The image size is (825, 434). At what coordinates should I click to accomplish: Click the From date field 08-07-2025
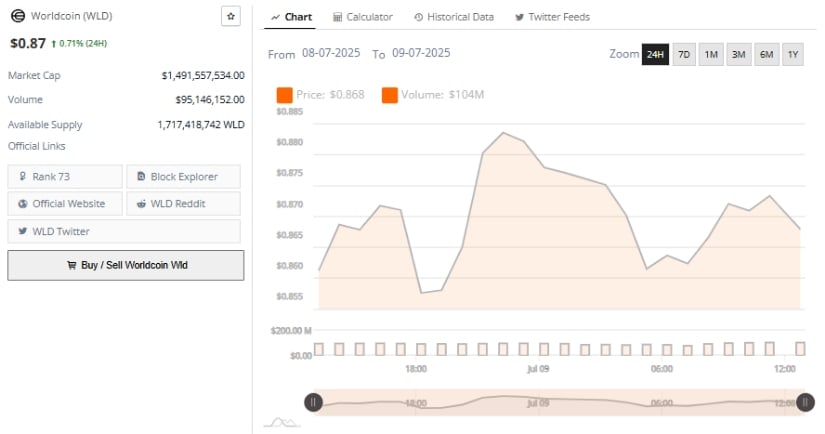coord(331,53)
